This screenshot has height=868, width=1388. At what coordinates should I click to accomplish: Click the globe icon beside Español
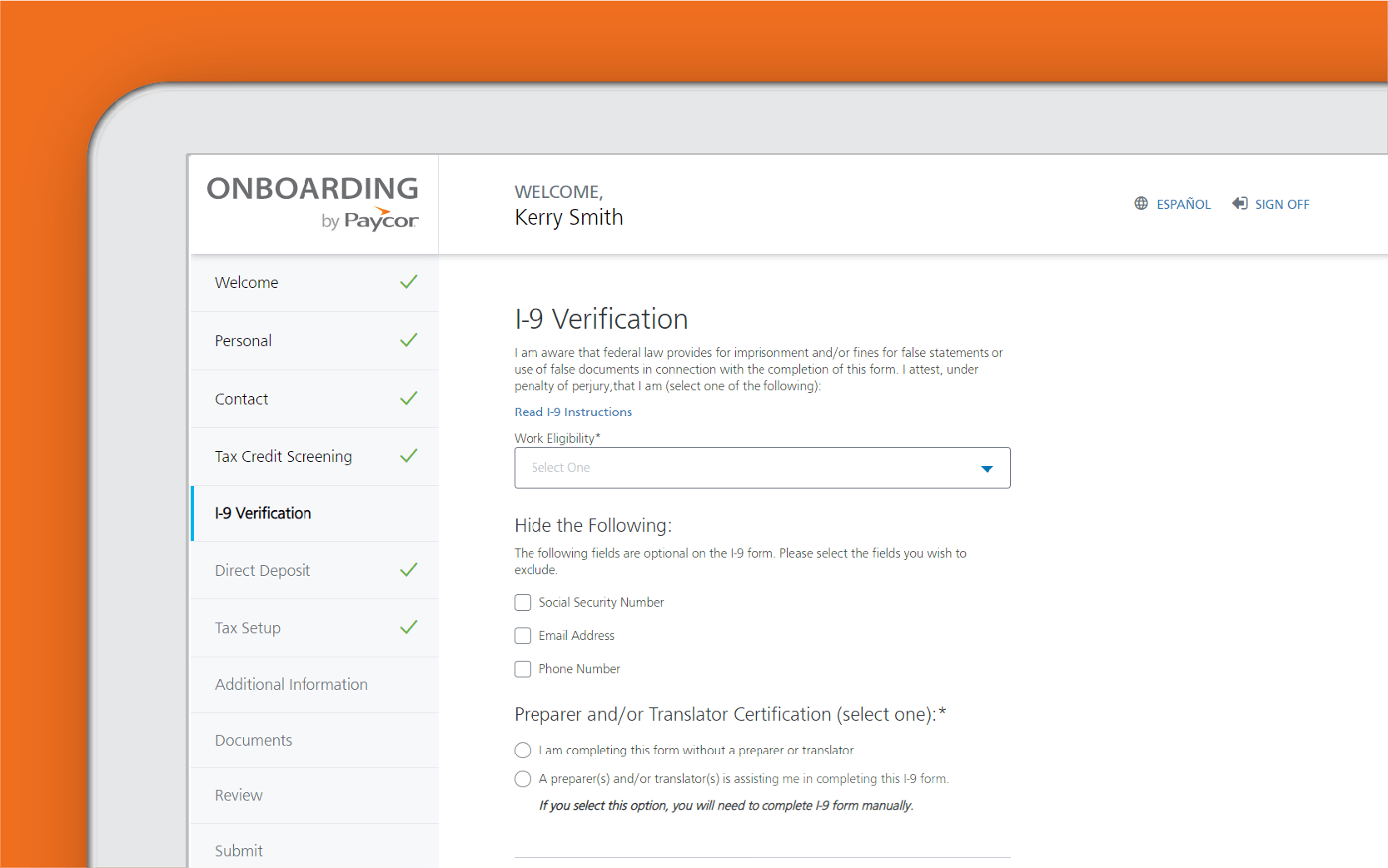tap(1141, 204)
